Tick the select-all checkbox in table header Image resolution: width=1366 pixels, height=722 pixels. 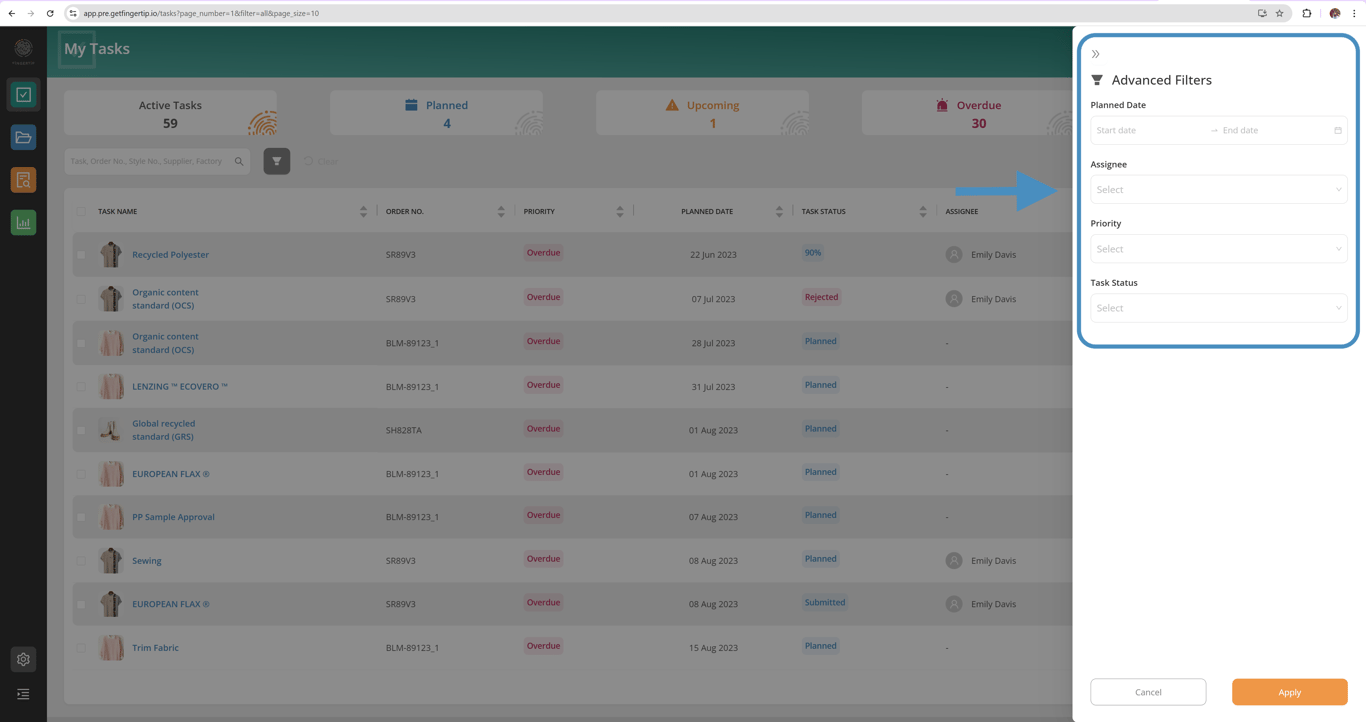click(x=81, y=211)
